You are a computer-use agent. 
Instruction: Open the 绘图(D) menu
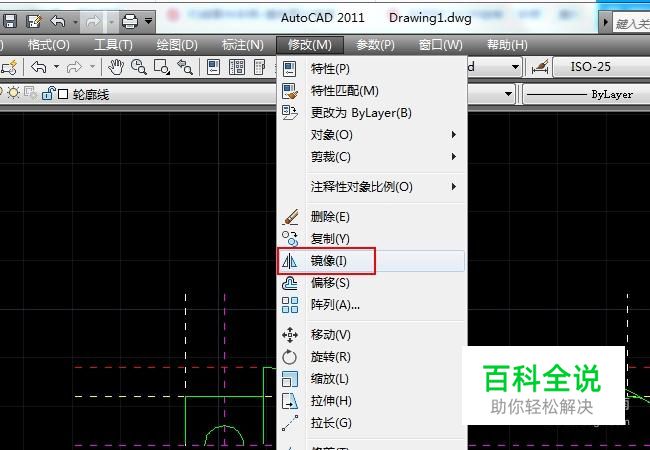coord(177,45)
